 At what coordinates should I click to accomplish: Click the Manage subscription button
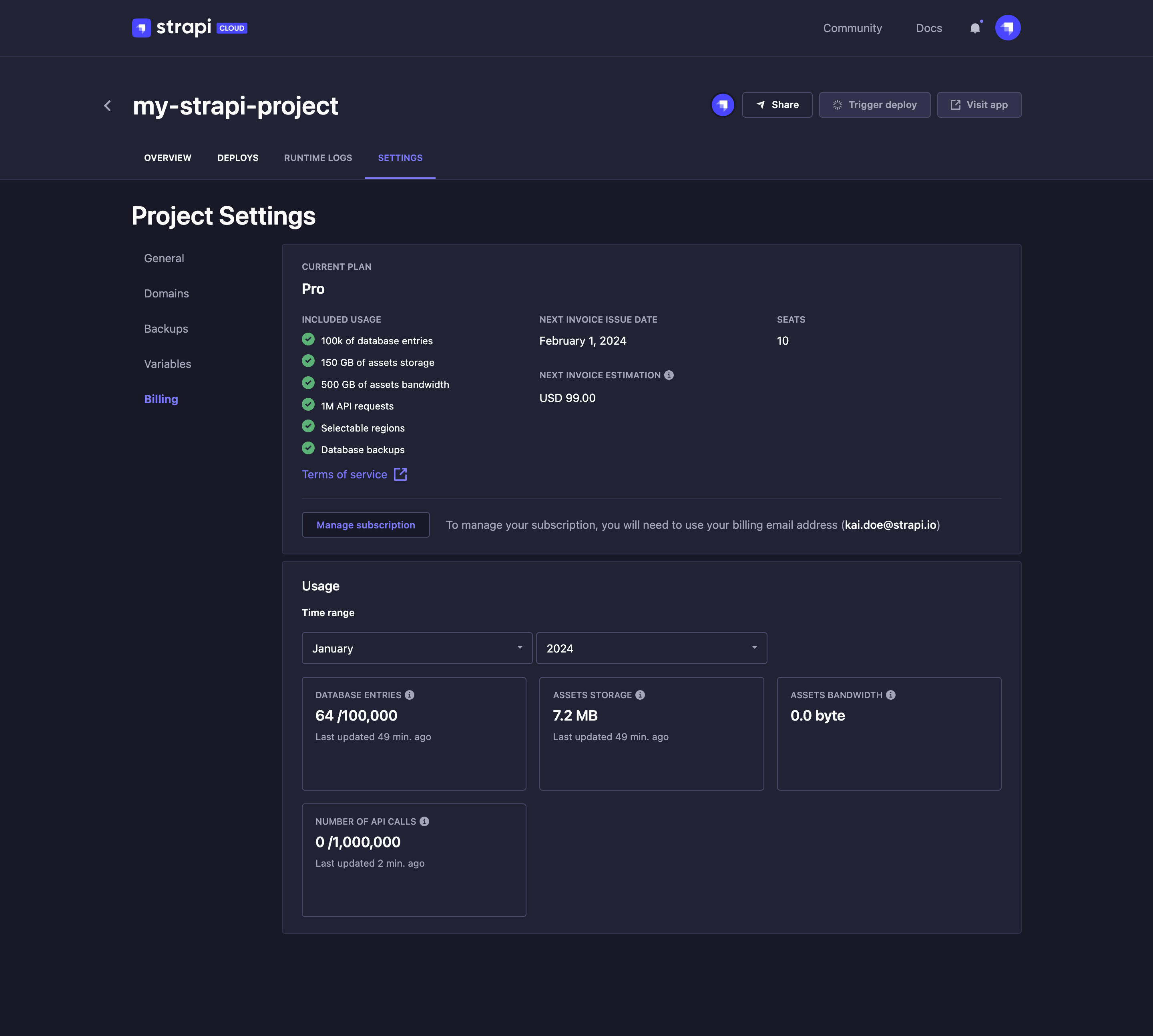coord(366,524)
